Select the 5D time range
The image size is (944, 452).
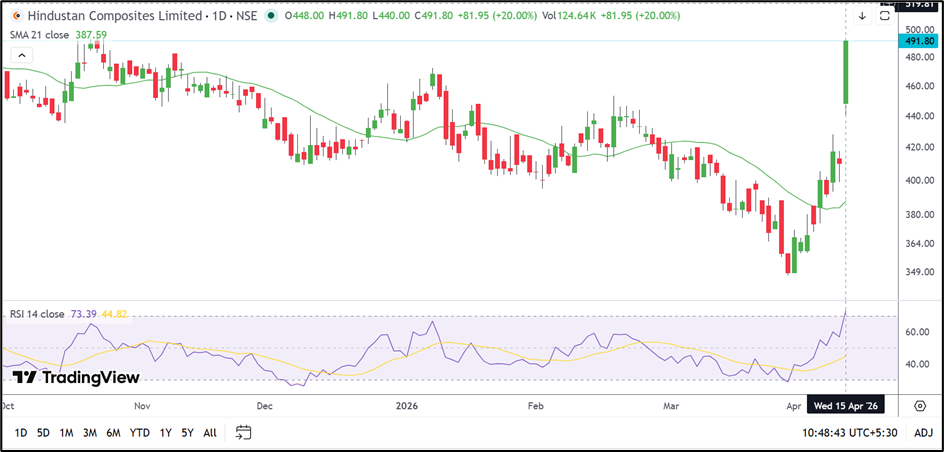(43, 433)
